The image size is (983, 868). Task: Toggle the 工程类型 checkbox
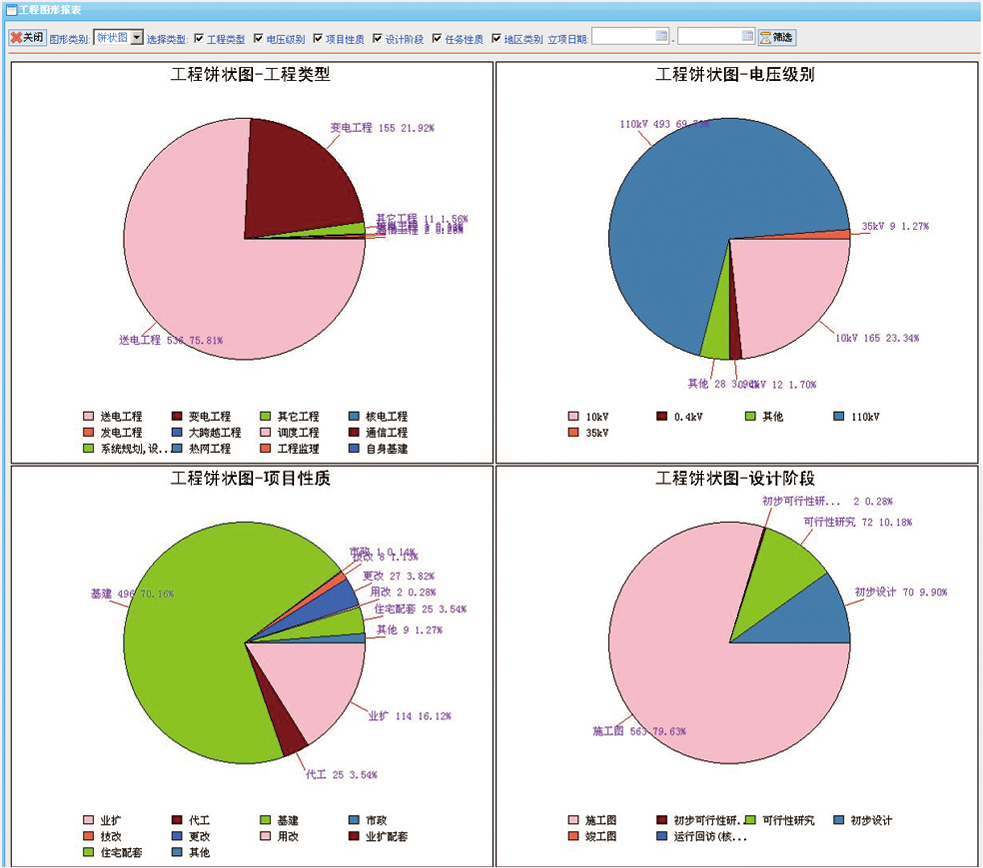tap(199, 39)
